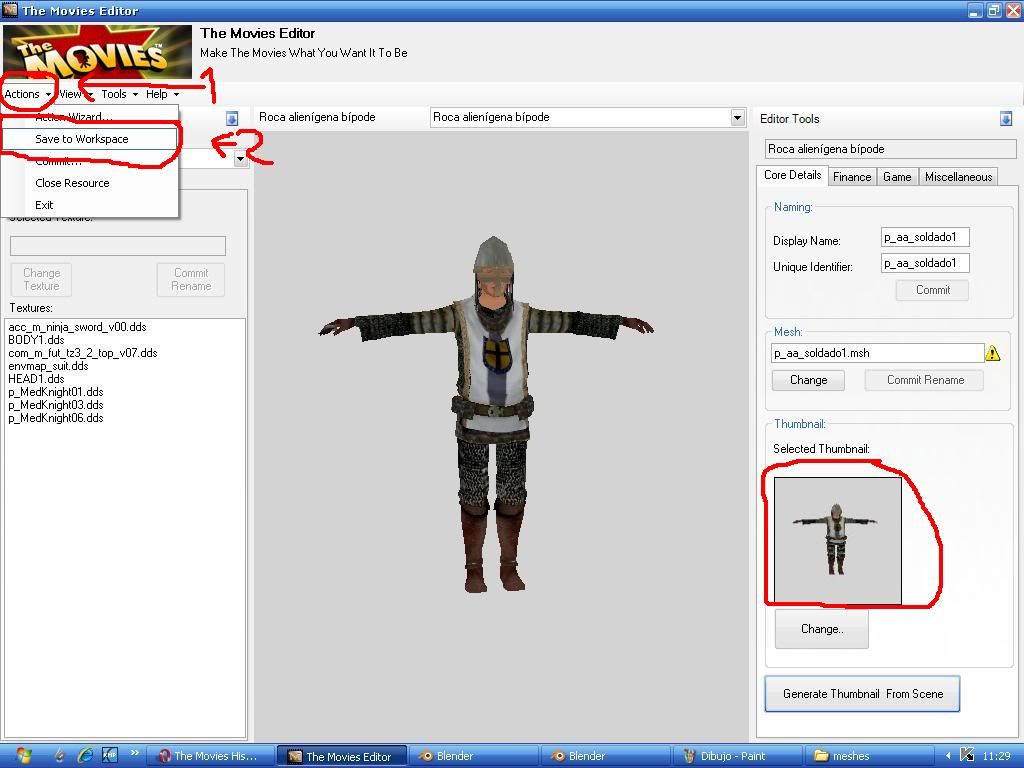1024x768 pixels.
Task: Open the Actions menu
Action: tap(27, 94)
